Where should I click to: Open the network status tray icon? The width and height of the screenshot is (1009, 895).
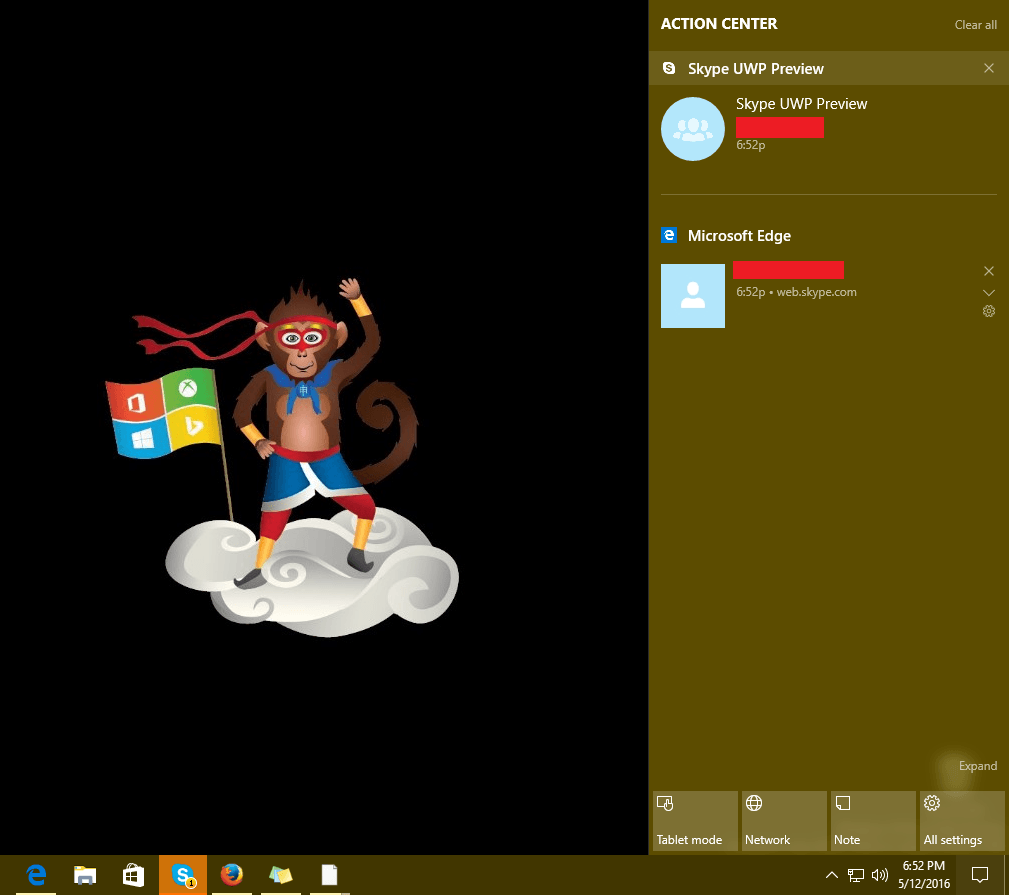pyautogui.click(x=855, y=875)
